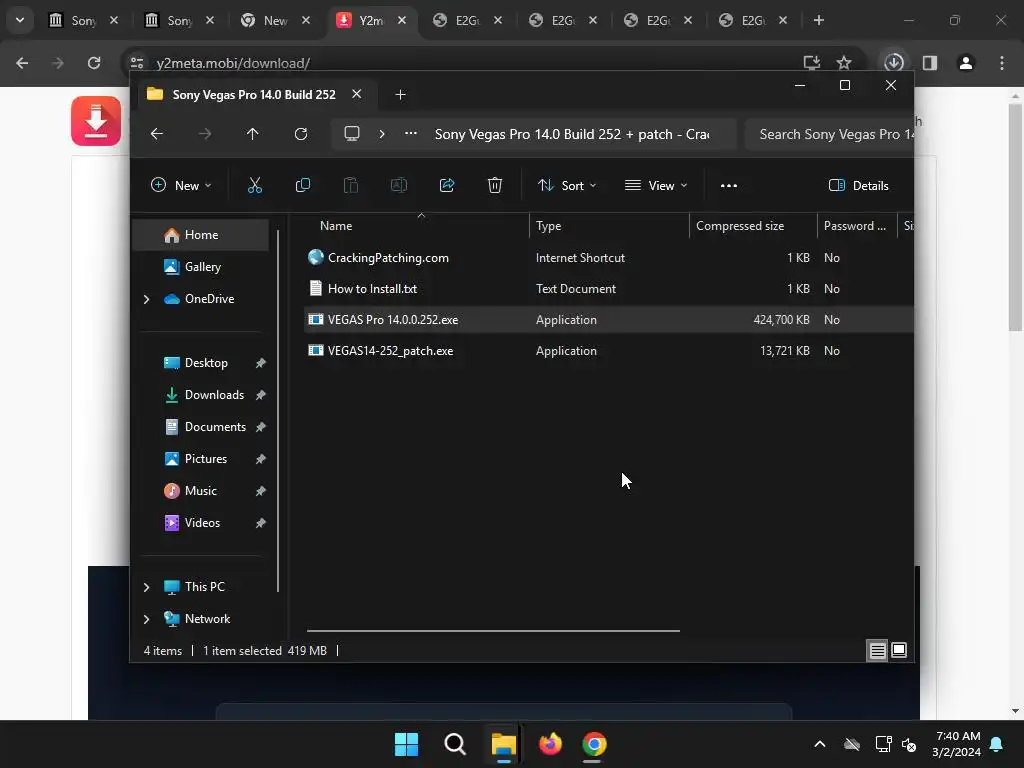Open Gallery in navigation pane
Image resolution: width=1024 pixels, height=768 pixels.
[x=202, y=266]
